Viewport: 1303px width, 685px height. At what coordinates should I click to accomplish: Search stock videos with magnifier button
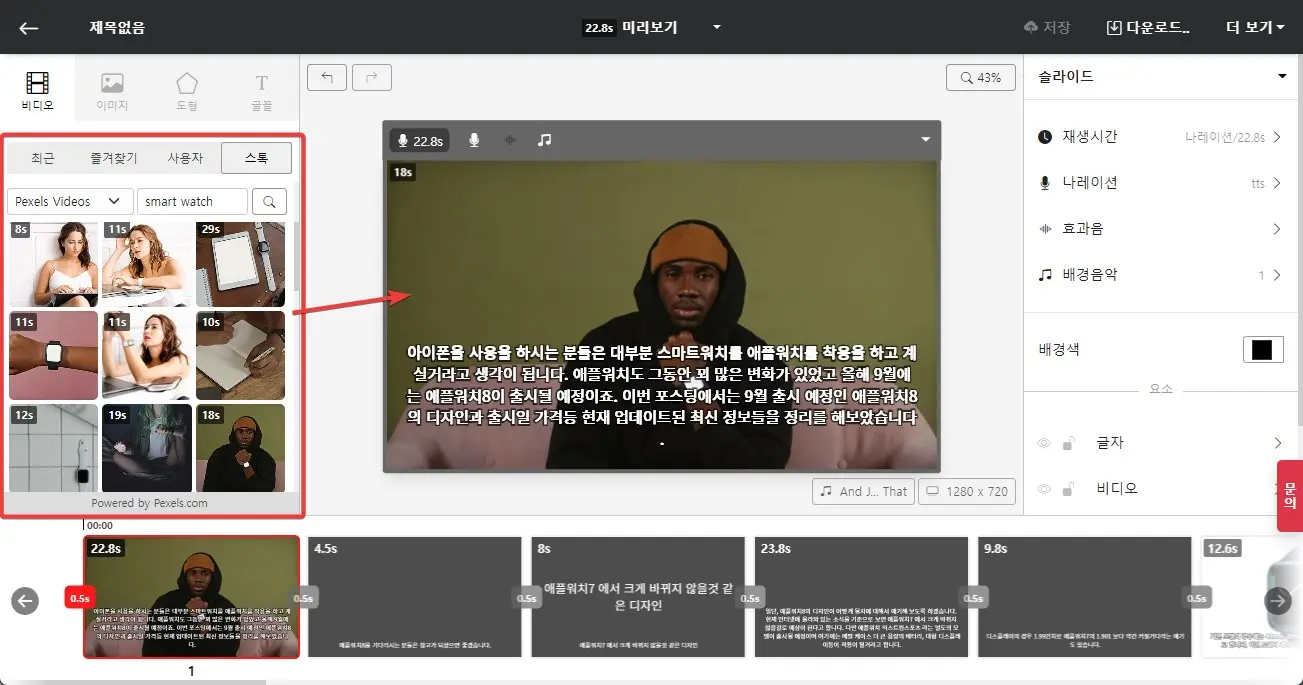(x=269, y=201)
